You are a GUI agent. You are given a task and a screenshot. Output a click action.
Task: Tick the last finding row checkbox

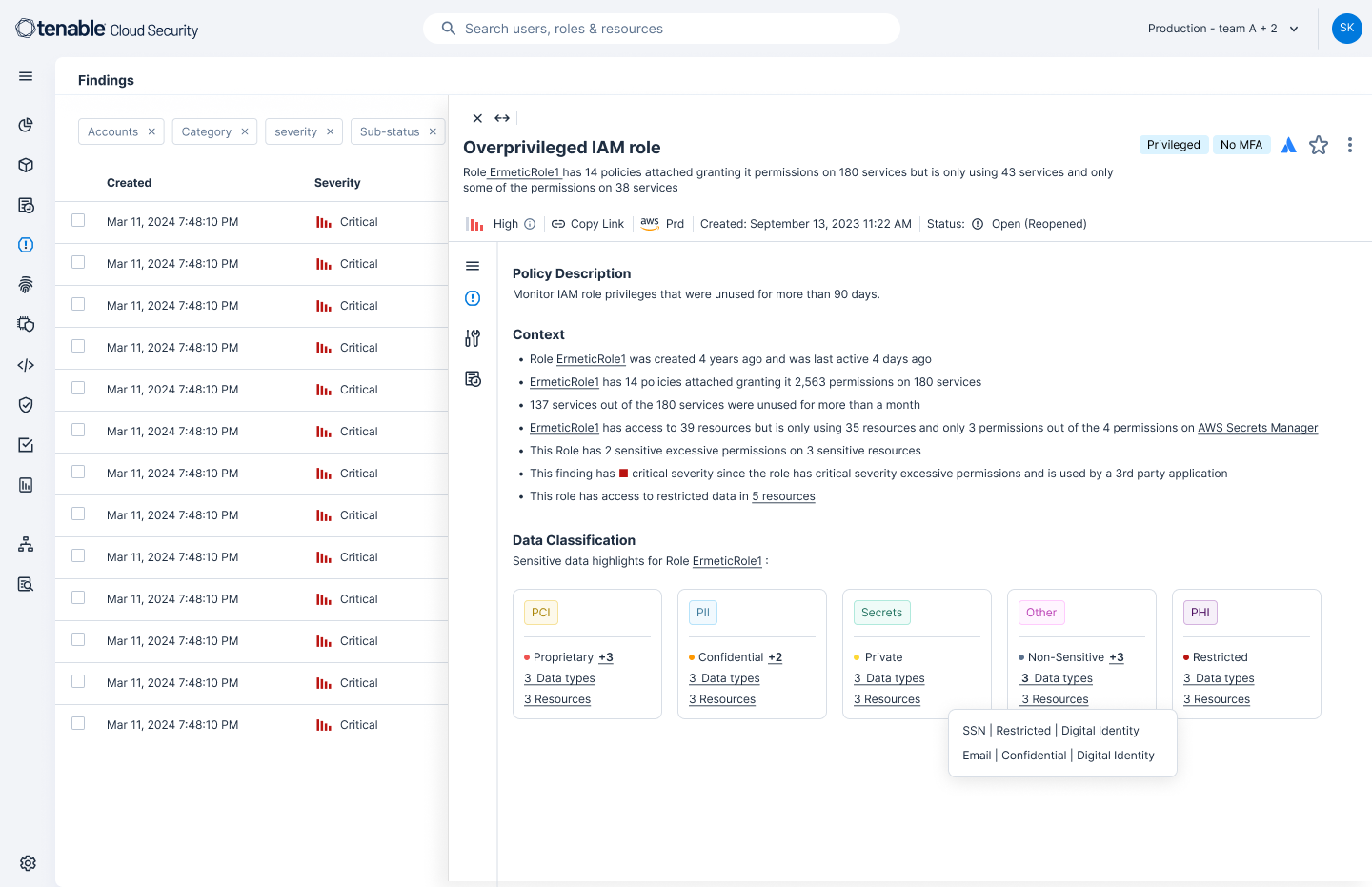coord(78,724)
